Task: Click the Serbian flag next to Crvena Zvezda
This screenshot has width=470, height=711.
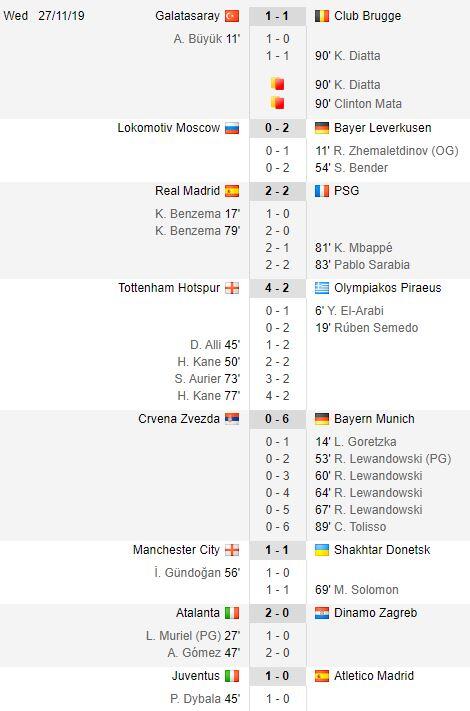Action: pos(232,419)
